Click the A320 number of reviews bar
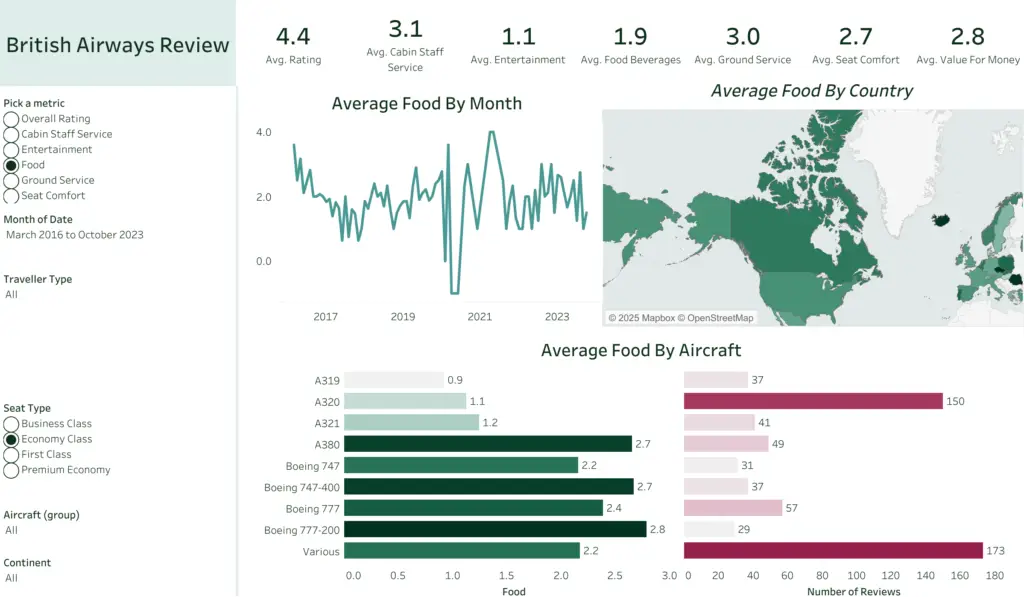Image resolution: width=1024 pixels, height=597 pixels. point(813,401)
